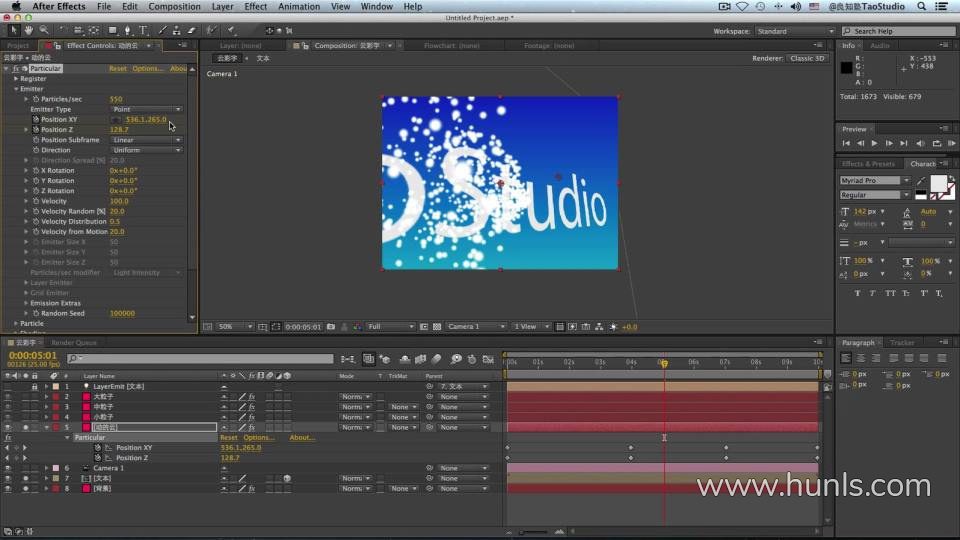Select the Zoom magnifier tool
This screenshot has height=540, width=960.
pos(43,30)
